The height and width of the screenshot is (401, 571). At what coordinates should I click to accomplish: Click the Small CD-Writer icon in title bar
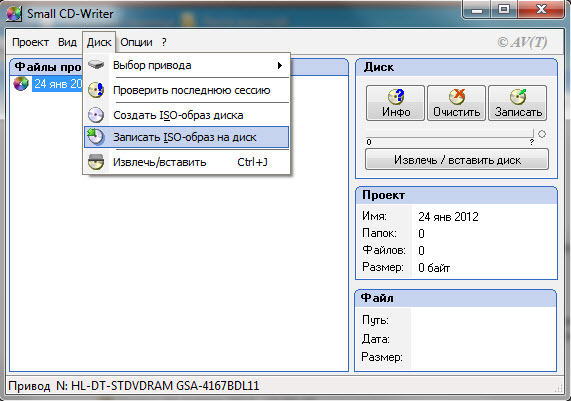point(14,14)
